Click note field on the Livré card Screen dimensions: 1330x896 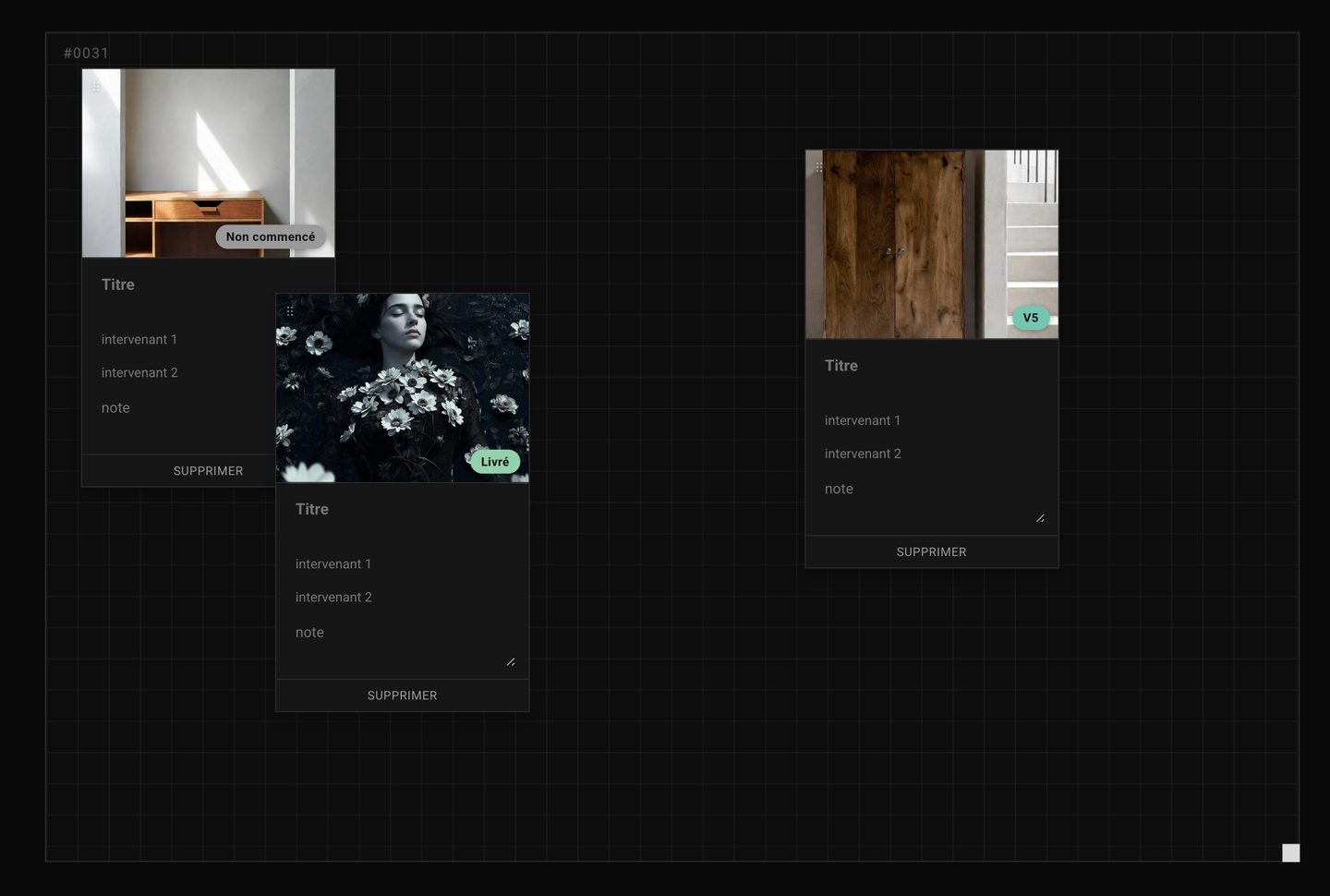pyautogui.click(x=405, y=643)
